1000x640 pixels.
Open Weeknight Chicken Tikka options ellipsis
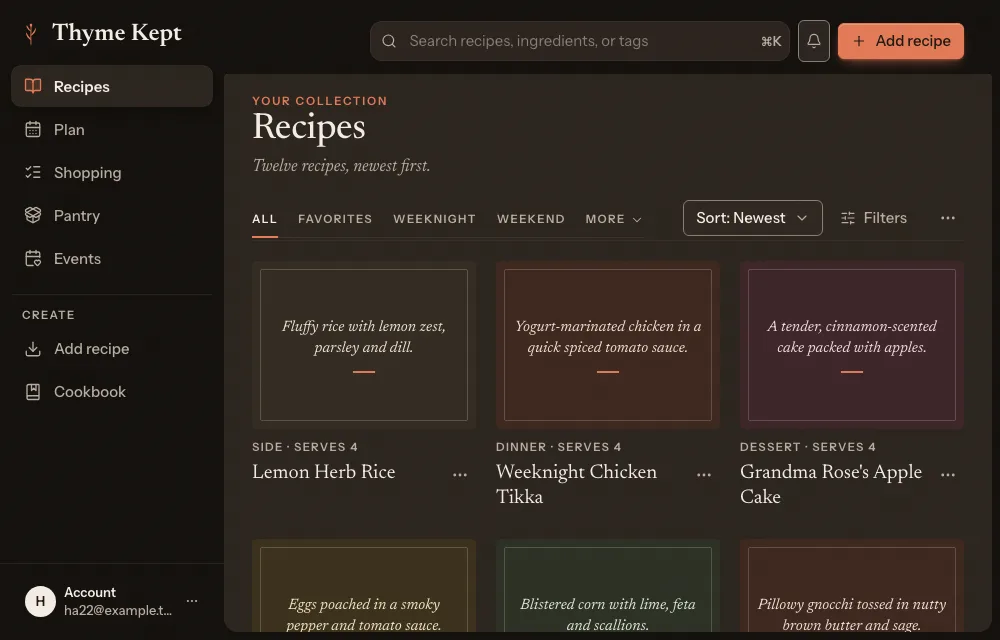tap(703, 474)
